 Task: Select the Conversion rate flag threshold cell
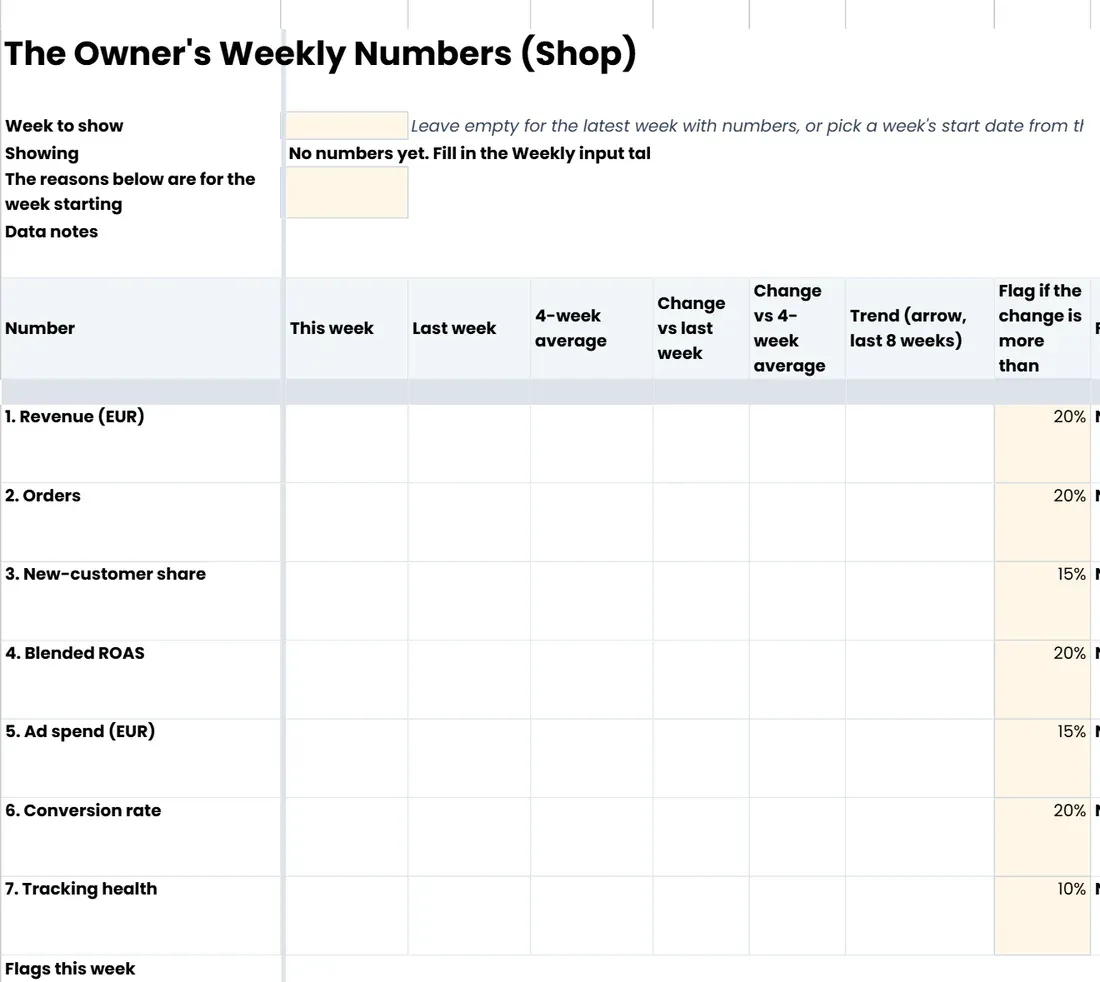coord(1042,837)
